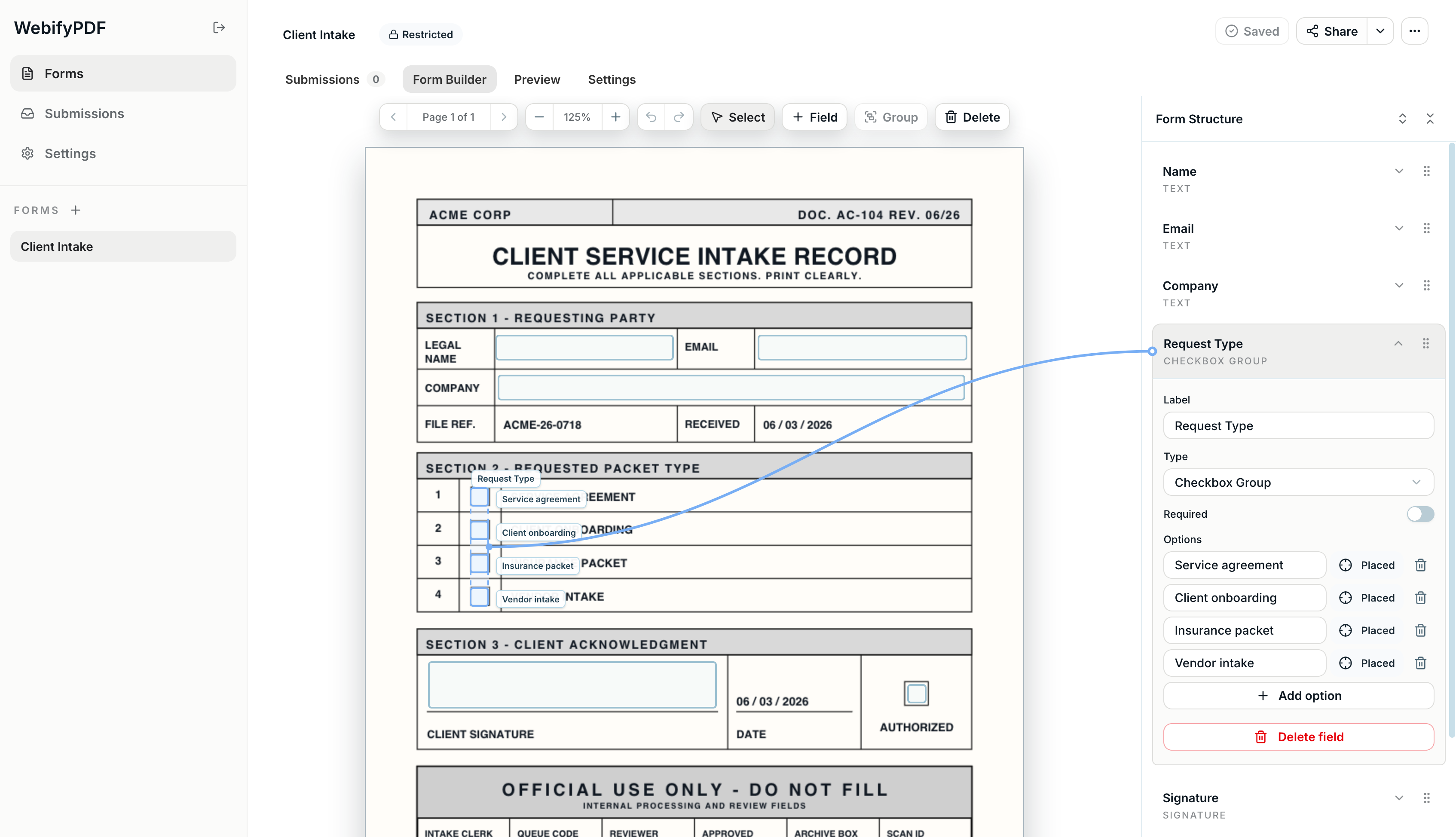Edit the Service agreement option field
This screenshot has width=1456, height=837.
point(1244,565)
